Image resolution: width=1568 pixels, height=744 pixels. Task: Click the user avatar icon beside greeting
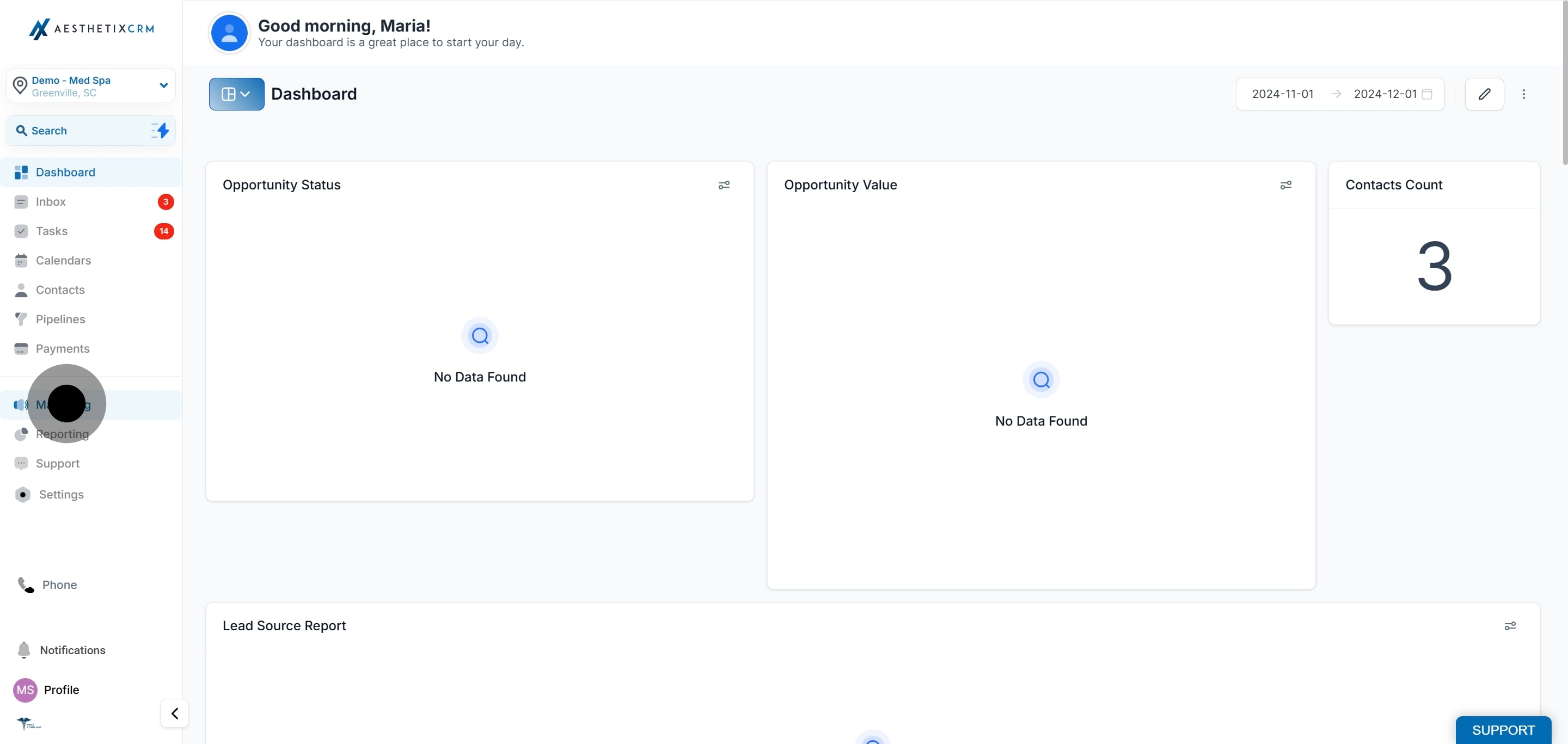[x=229, y=33]
